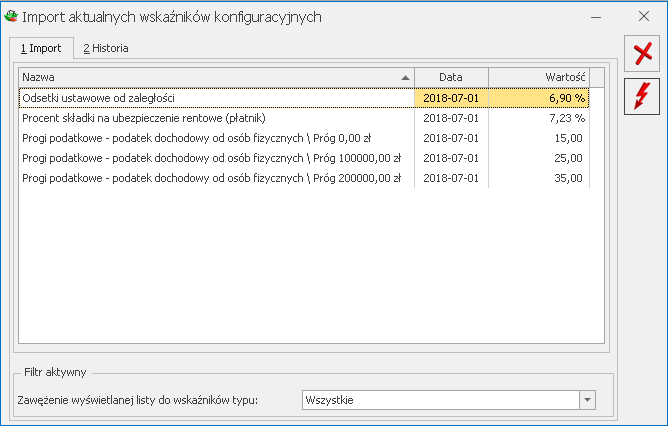Click the 6,90 % value cell
The width and height of the screenshot is (668, 426).
pos(539,98)
